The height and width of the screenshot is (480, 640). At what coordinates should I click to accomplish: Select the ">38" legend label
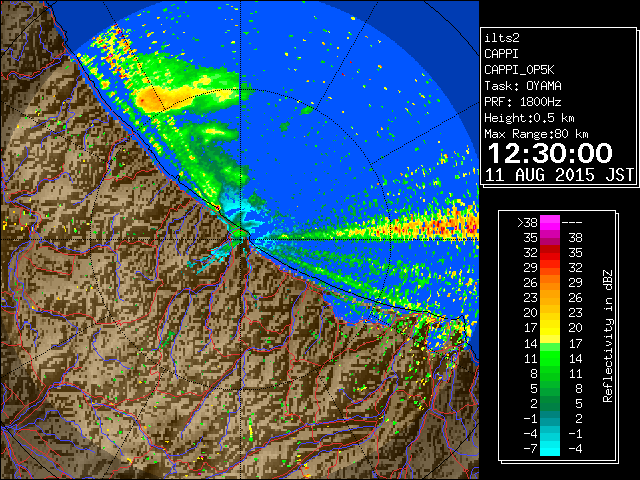(527, 223)
